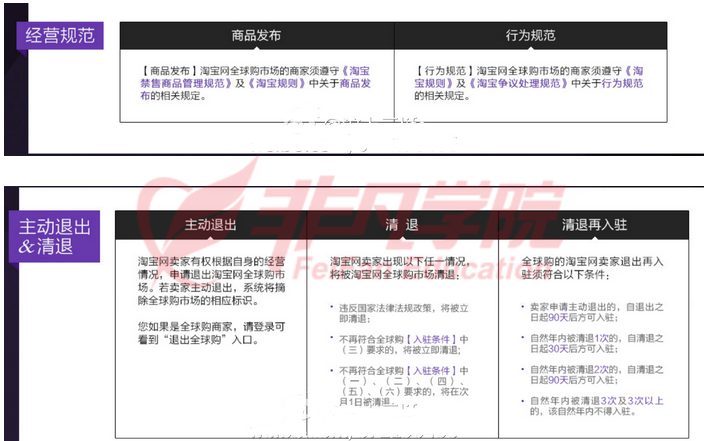The image size is (706, 441).
Task: Open 【入驻条件】 link in the （三）要求 bullet
Action: pyautogui.click(x=431, y=339)
